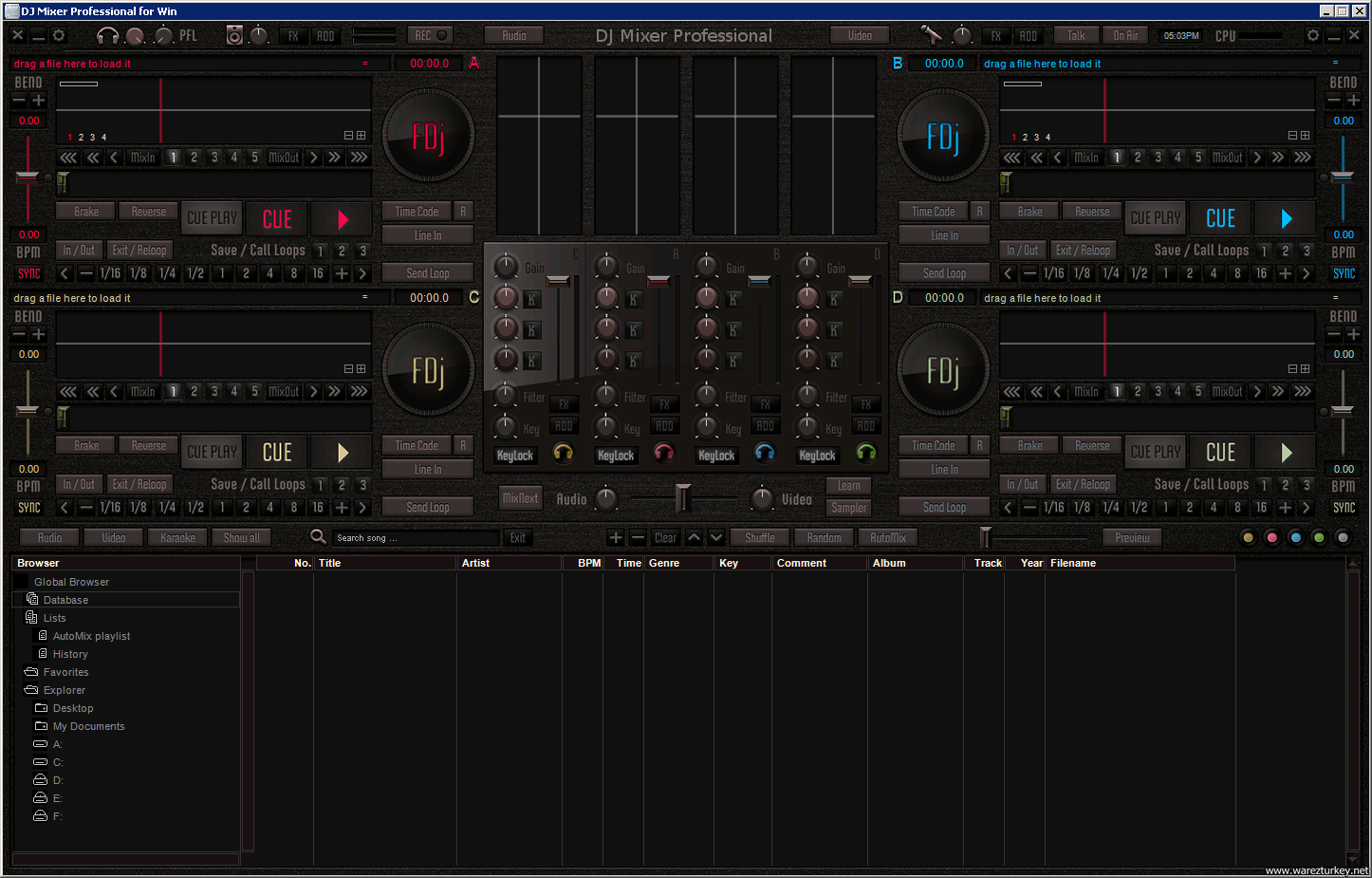Click deck B pitch bend minus
The width and height of the screenshot is (1372, 878).
1334,100
